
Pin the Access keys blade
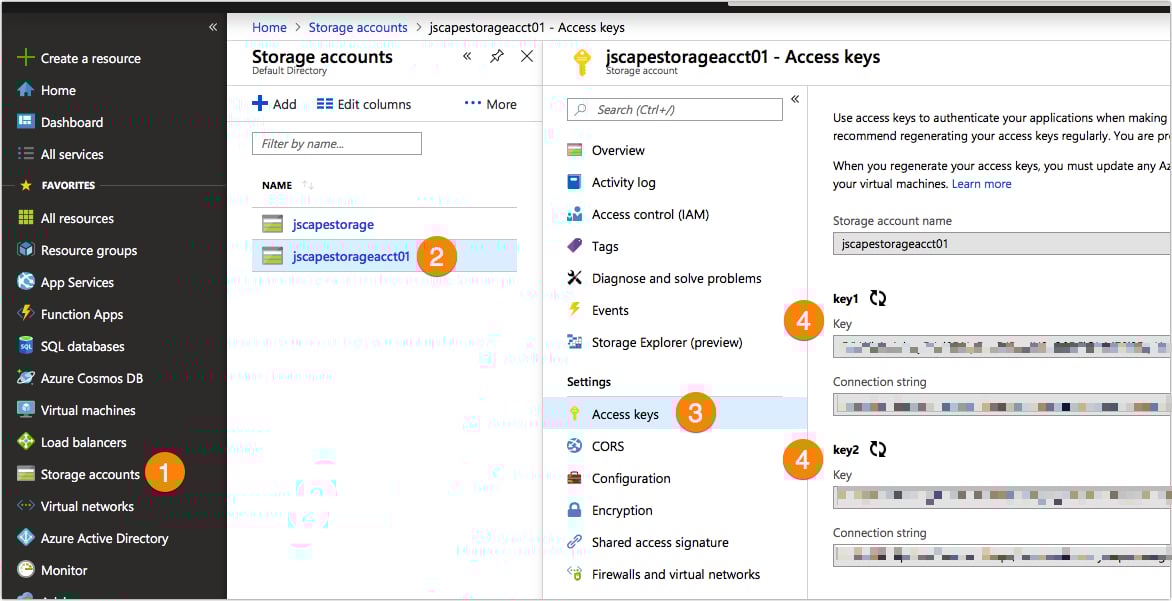[497, 57]
